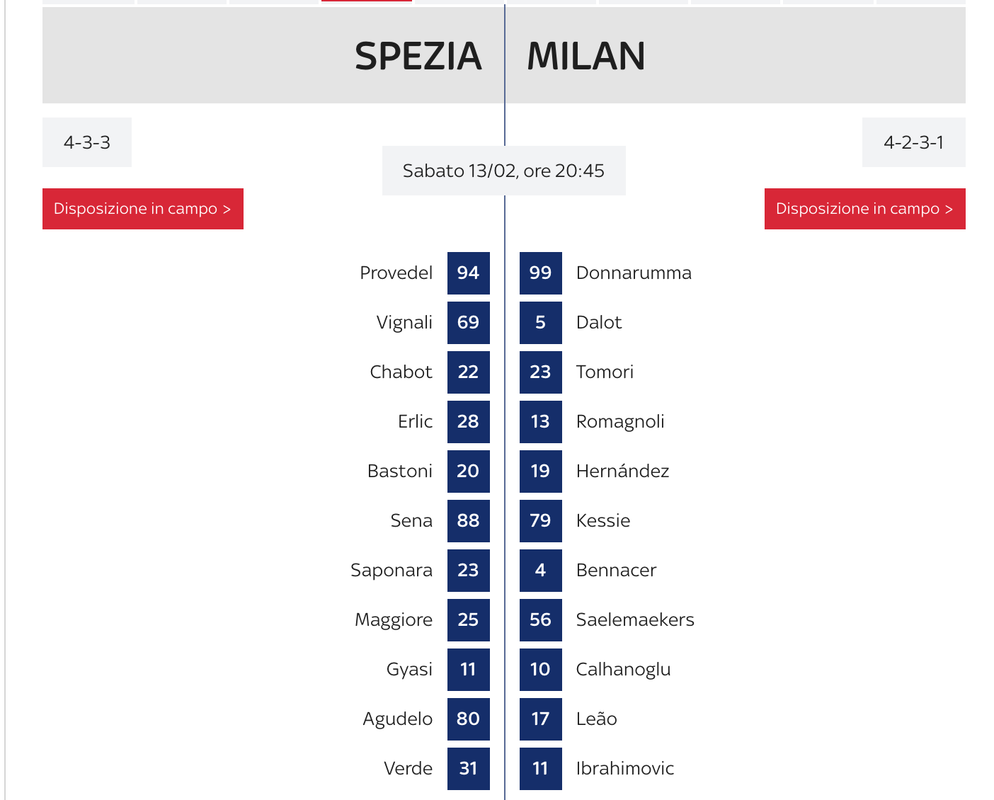Select the highlighted red tab at top
The height and width of the screenshot is (800, 994).
[366, 1]
